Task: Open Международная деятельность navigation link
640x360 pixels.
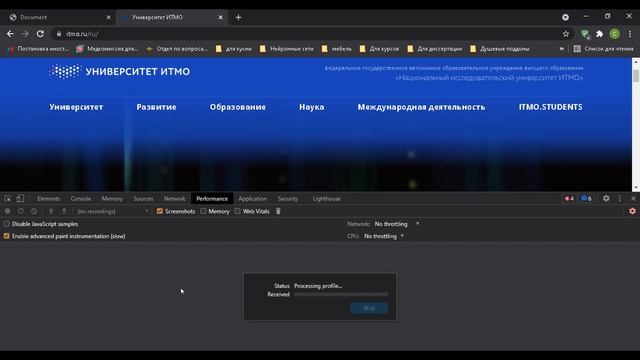Action: 421,107
